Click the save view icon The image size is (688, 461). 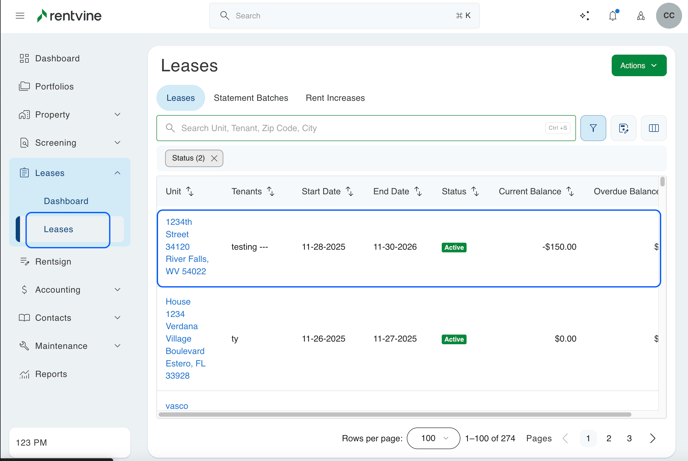pos(624,128)
